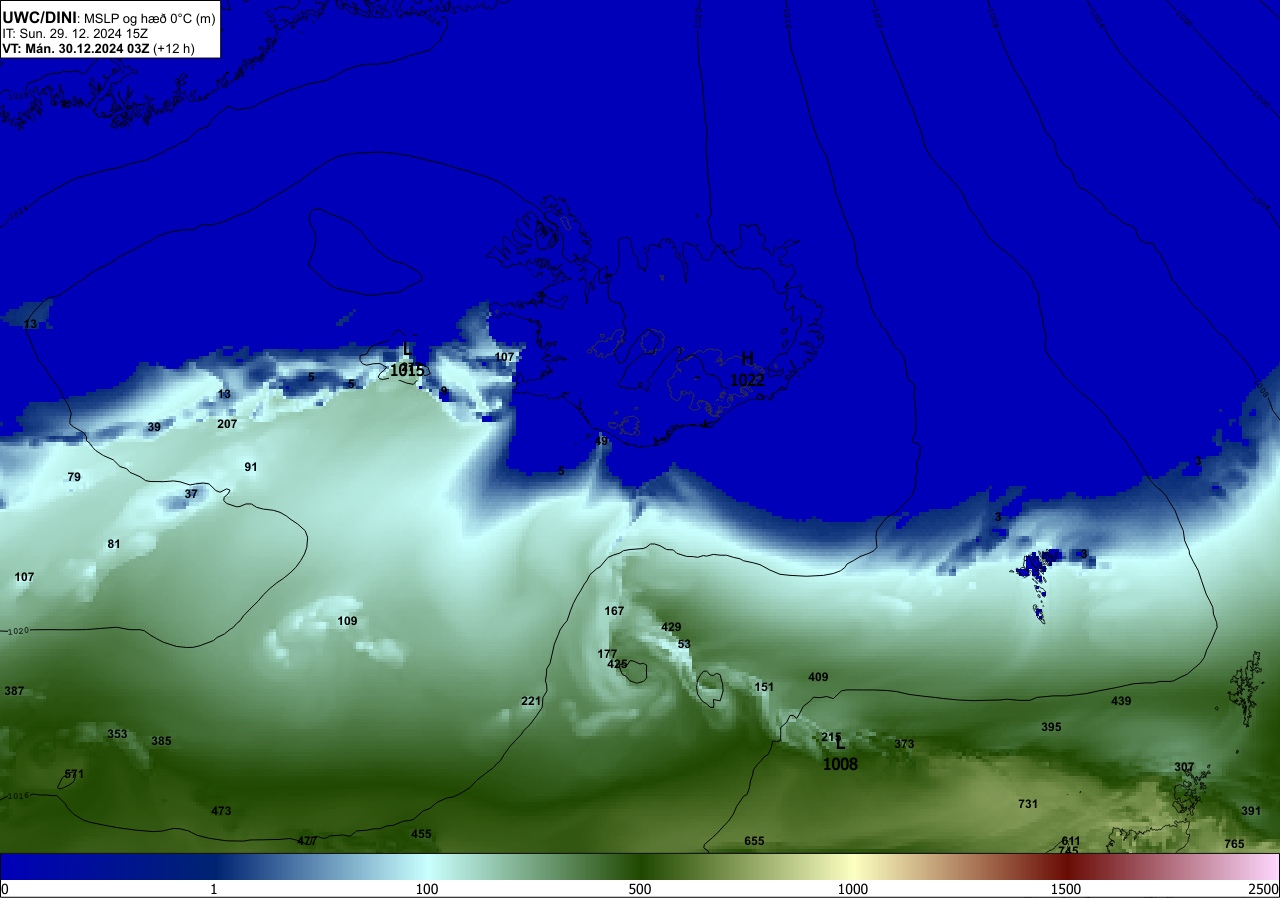Screen dimensions: 1280x898
Task: Click the 571 height value
Action: click(x=74, y=774)
